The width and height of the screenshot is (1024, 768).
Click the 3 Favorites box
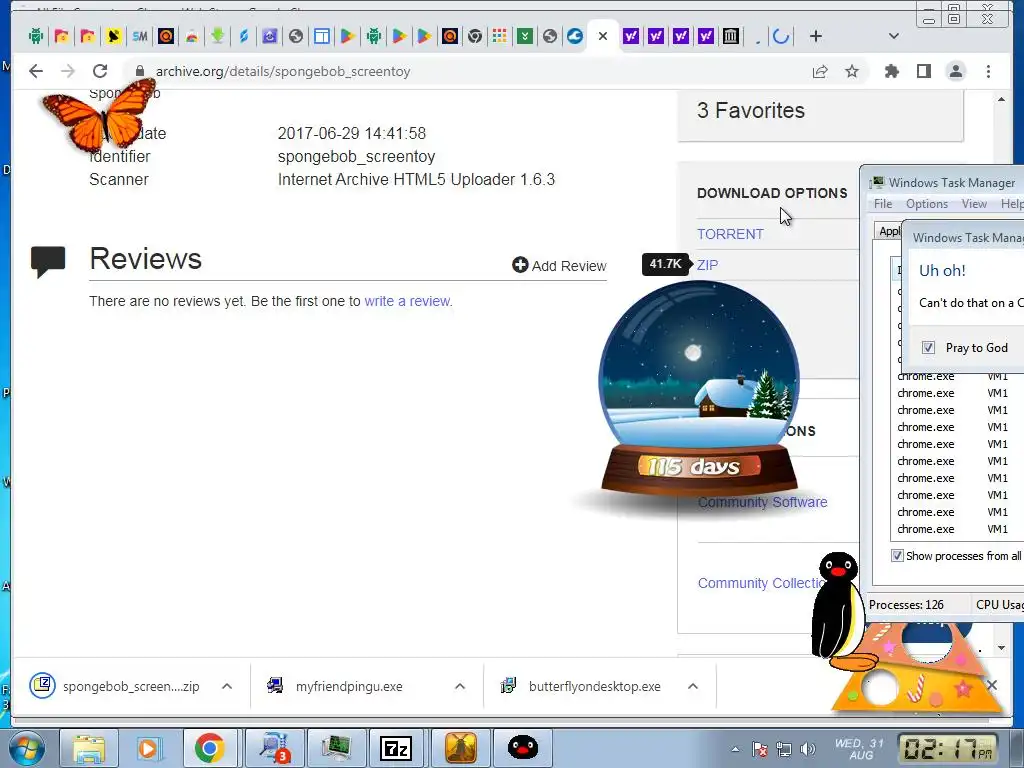click(820, 115)
